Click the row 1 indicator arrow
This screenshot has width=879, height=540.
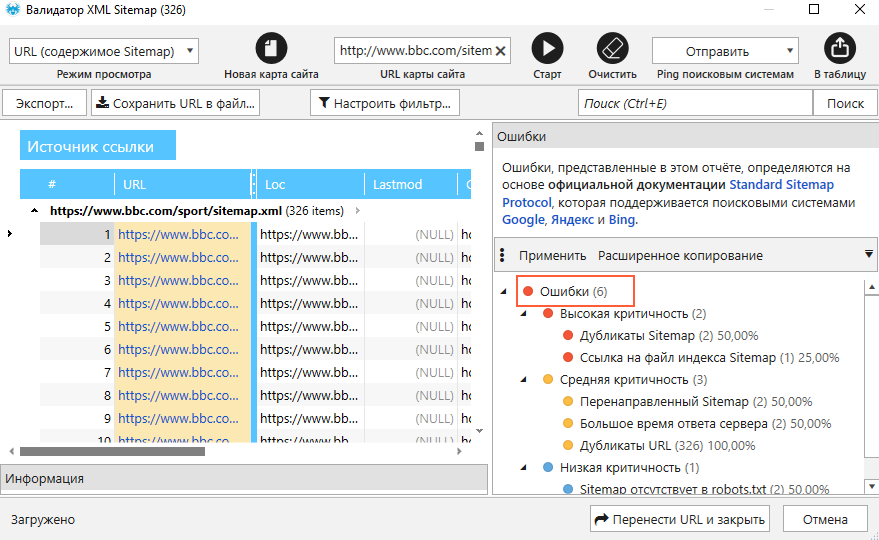pos(10,233)
